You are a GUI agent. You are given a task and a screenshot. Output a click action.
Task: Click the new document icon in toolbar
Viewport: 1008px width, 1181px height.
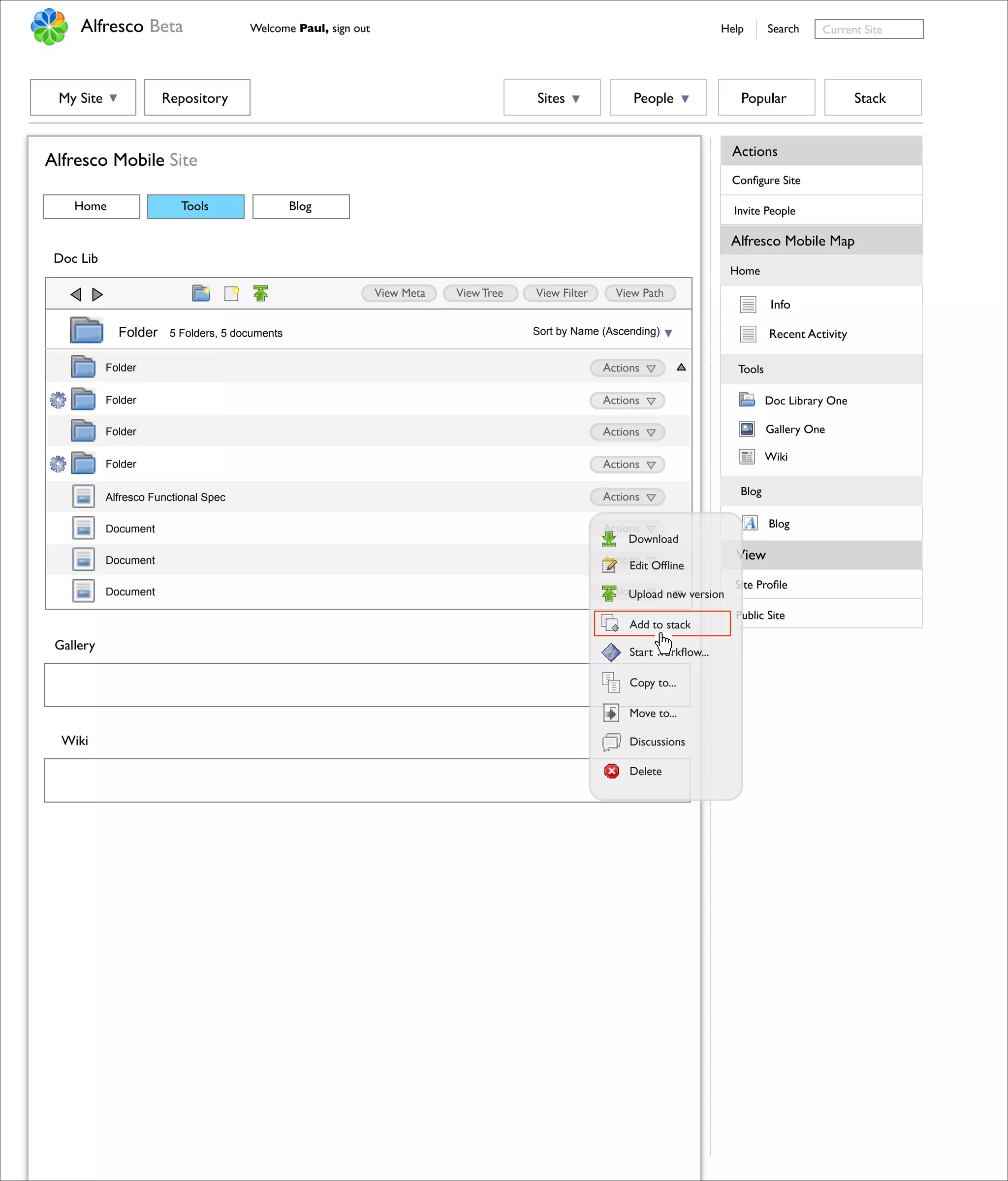click(231, 293)
